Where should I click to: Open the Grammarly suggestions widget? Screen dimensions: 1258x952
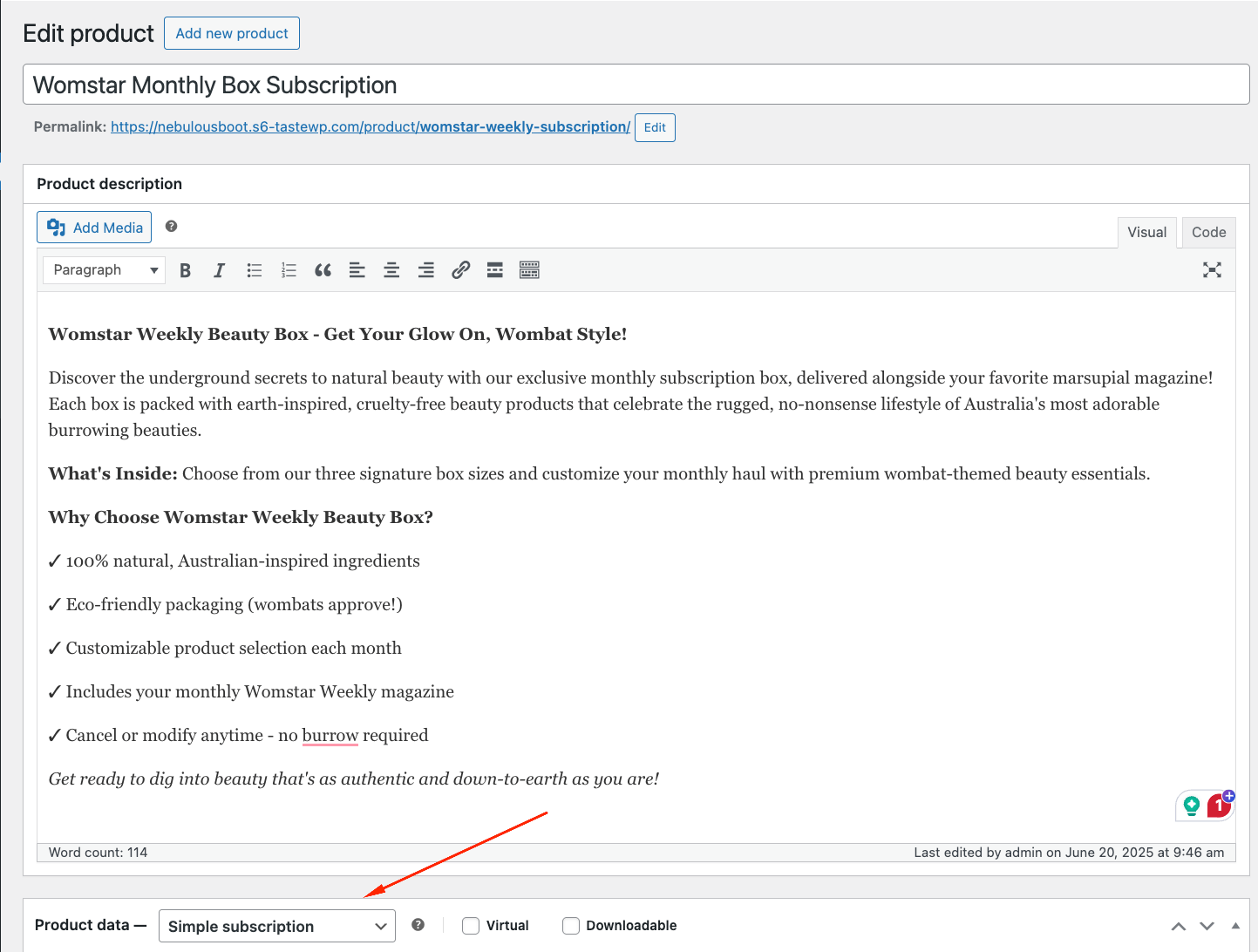[1191, 806]
